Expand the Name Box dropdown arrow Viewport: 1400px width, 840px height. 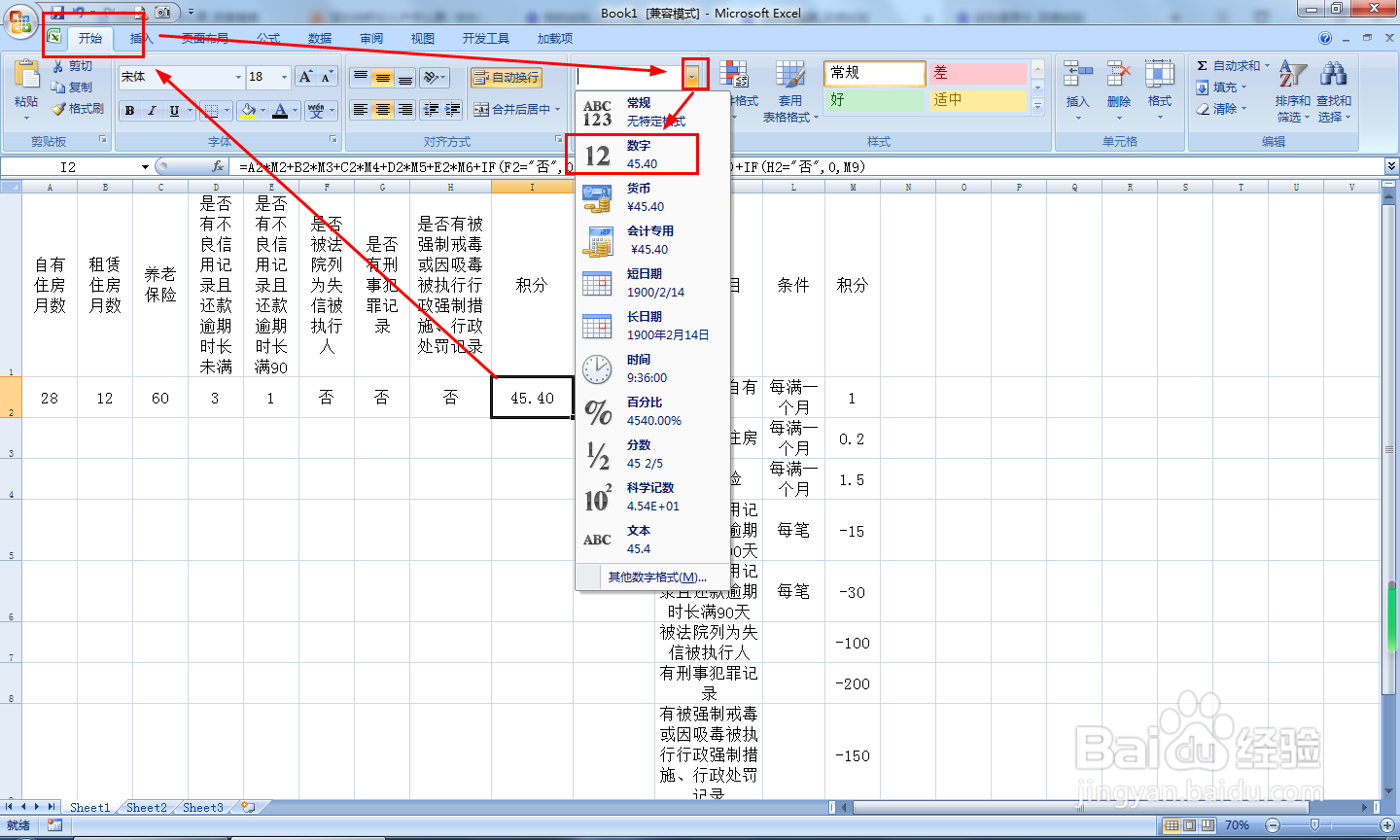pyautogui.click(x=145, y=167)
